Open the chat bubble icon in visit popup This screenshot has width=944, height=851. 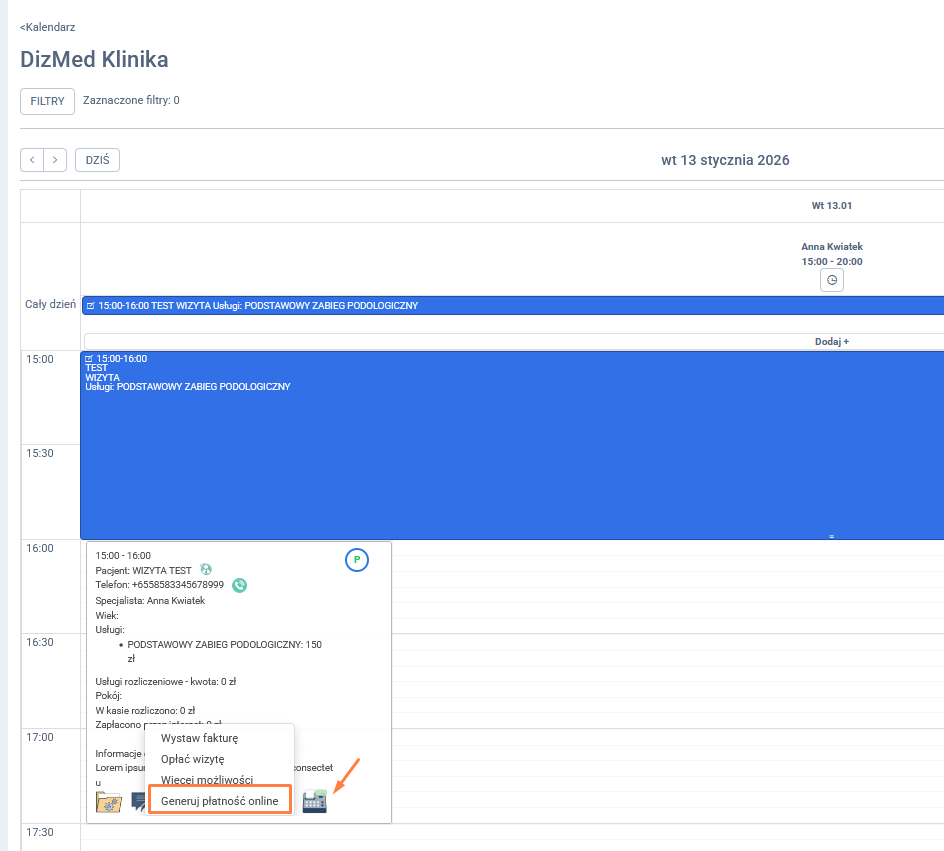[x=137, y=803]
